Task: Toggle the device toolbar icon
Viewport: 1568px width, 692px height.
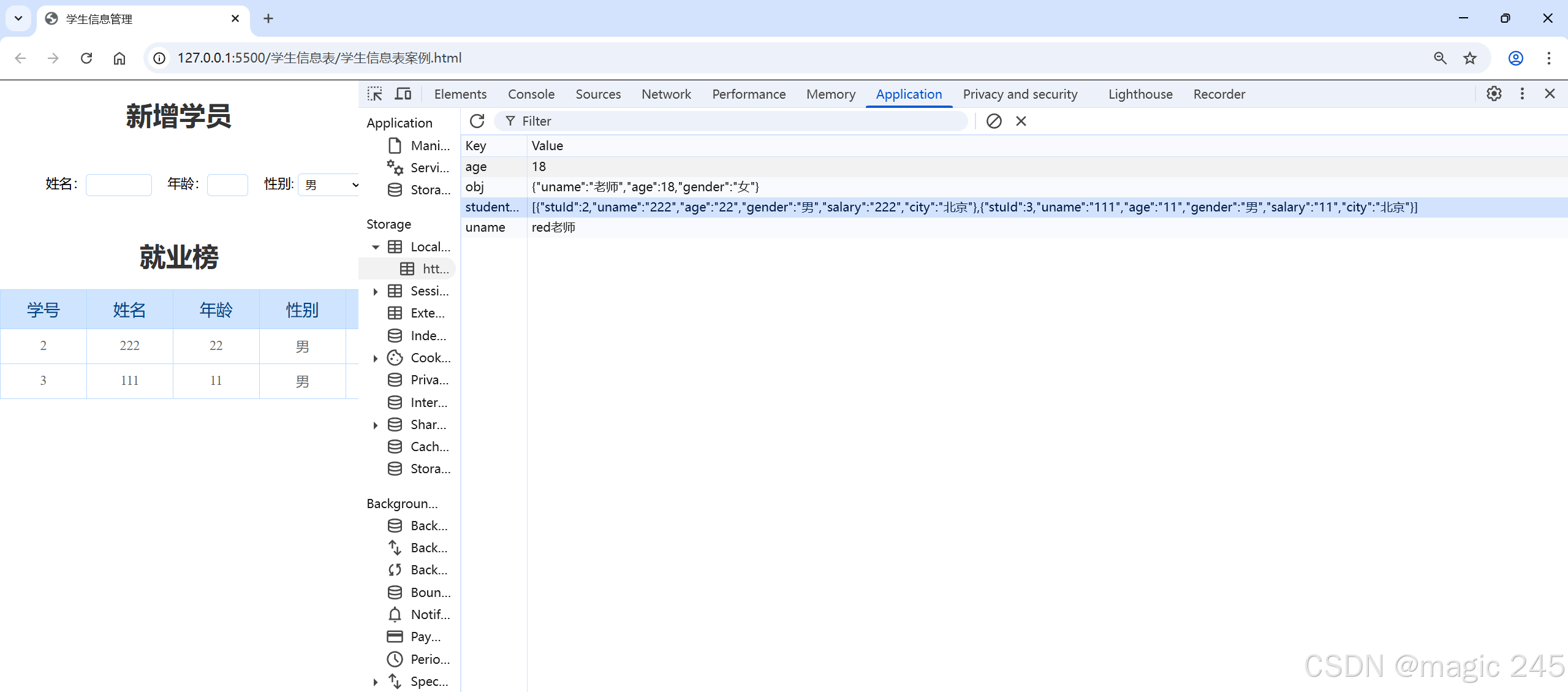Action: 403,94
